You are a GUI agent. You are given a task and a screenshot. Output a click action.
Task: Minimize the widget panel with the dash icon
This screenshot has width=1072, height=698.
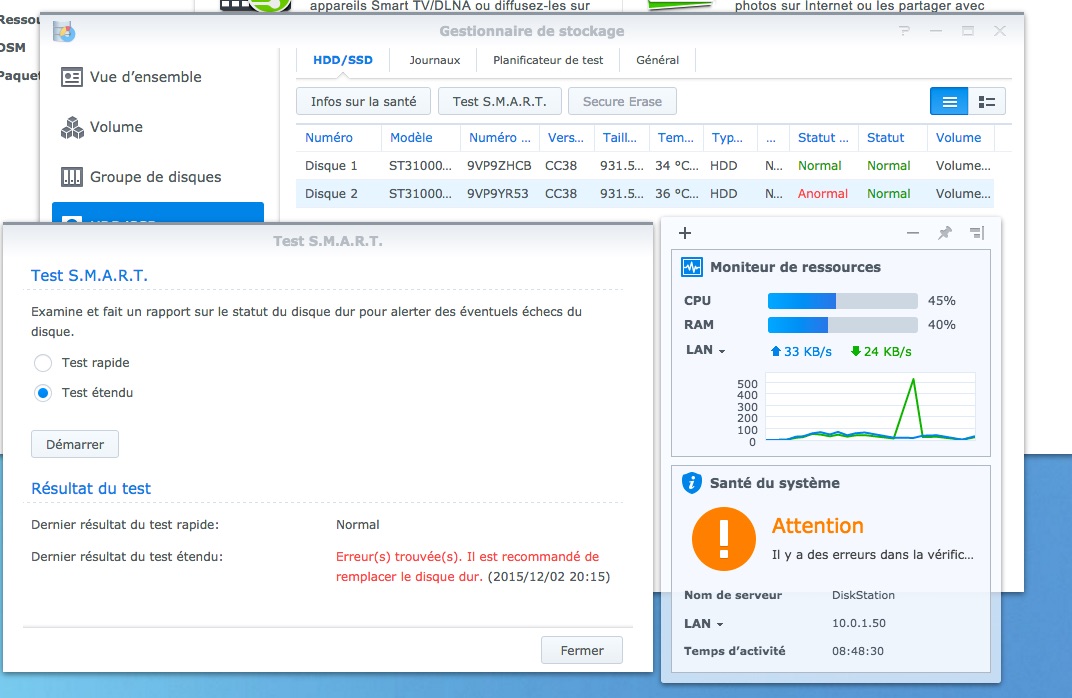913,233
